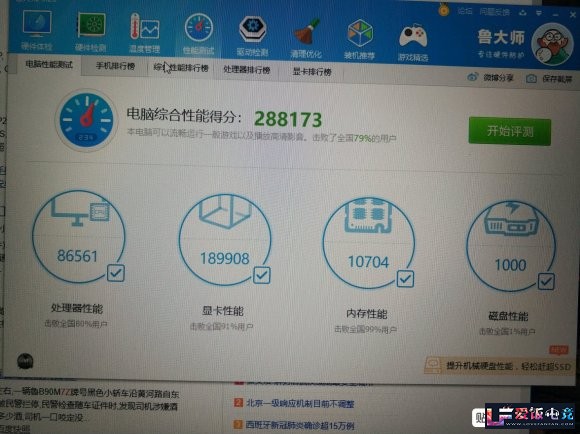Image resolution: width=580 pixels, height=434 pixels.
Task: Click 保存截屏 camera screenshot button
Action: [549, 78]
